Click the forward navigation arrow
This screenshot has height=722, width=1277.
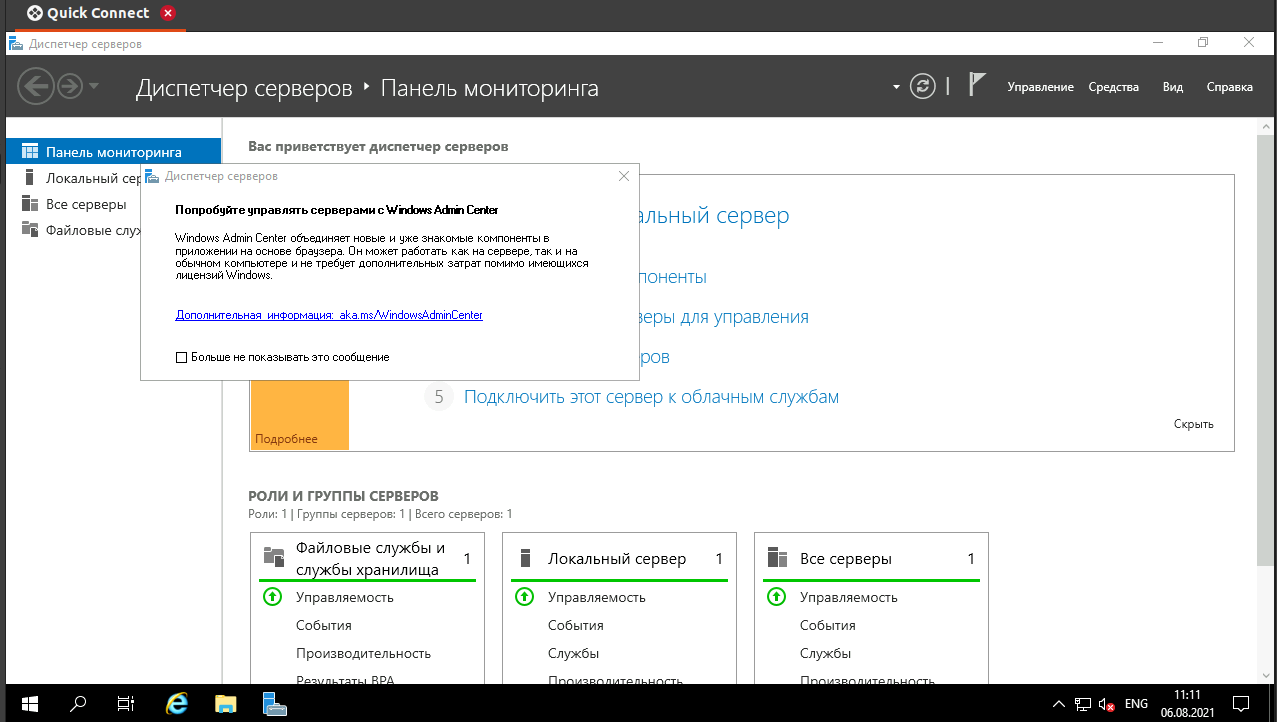tap(69, 86)
